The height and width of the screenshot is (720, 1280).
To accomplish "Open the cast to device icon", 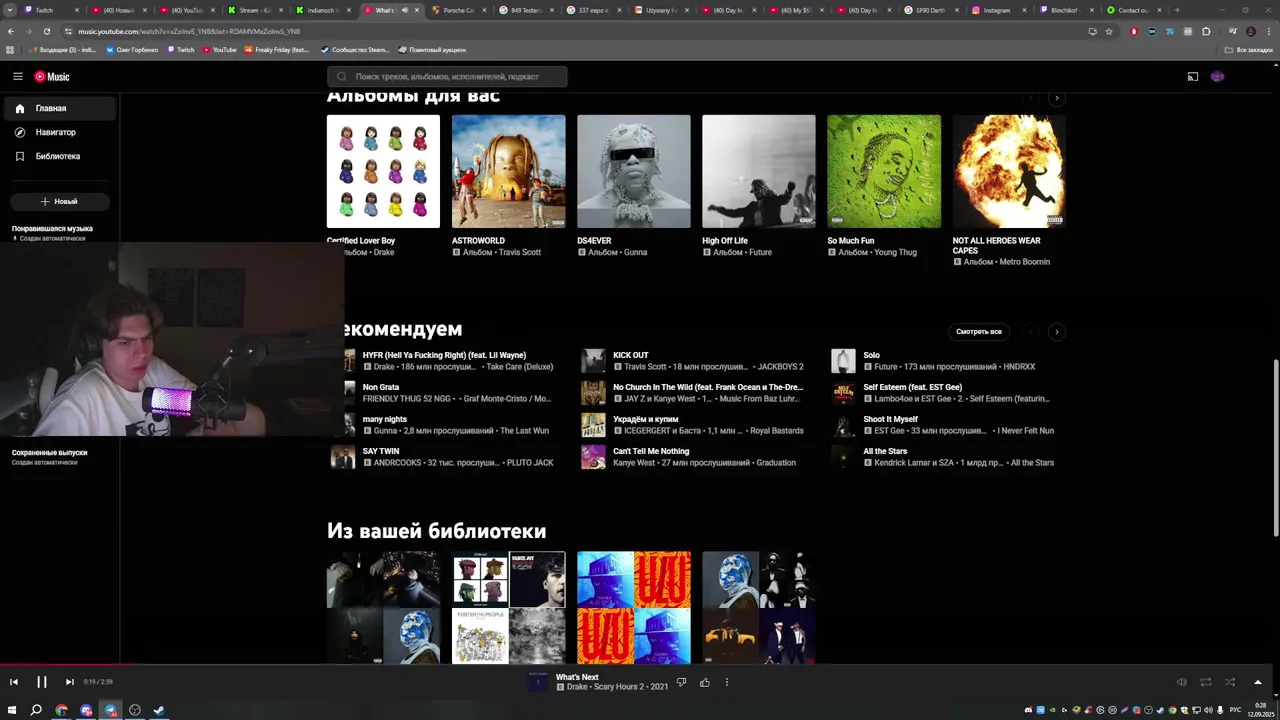I will 1192,77.
